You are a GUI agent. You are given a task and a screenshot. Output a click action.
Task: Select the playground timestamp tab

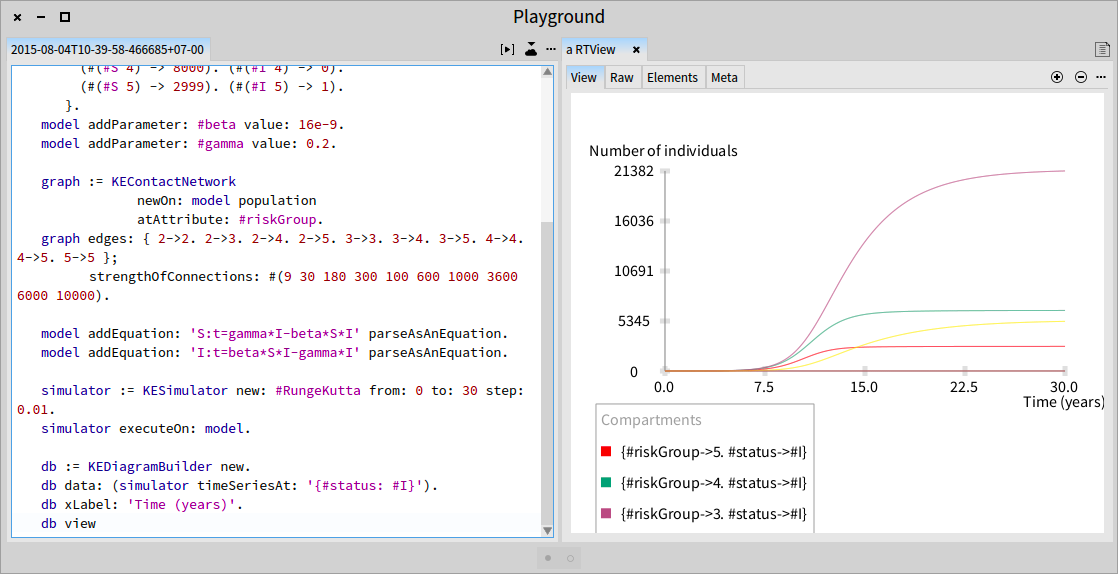click(x=108, y=50)
